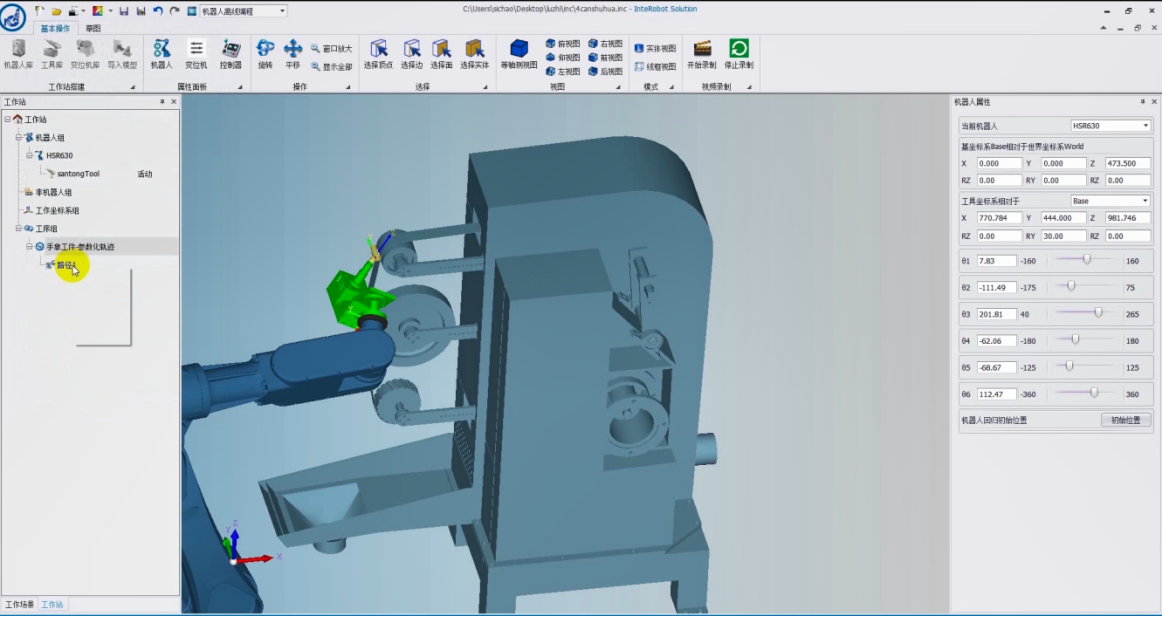This screenshot has width=1162, height=617.
Task: Open the 工具坐标系相对于 Base dropdown
Action: click(1110, 201)
